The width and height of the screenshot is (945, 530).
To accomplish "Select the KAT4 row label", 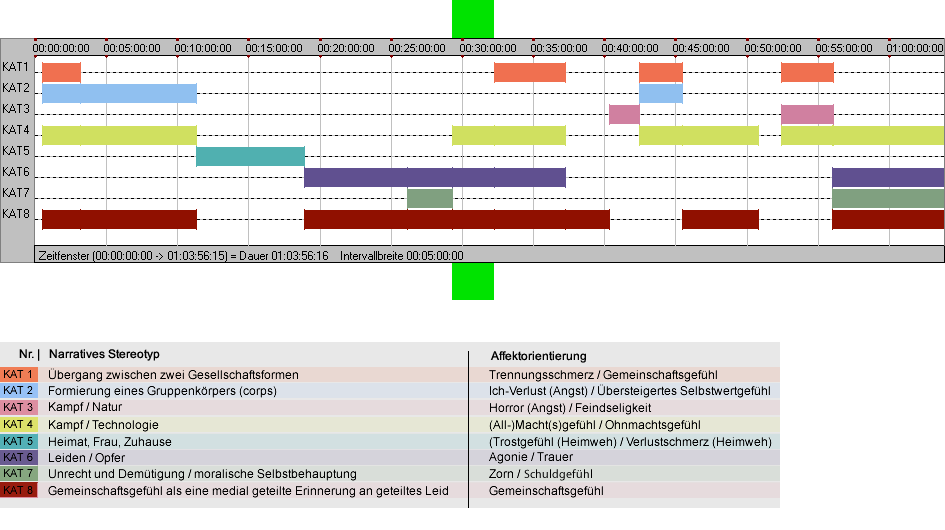I will (16, 130).
